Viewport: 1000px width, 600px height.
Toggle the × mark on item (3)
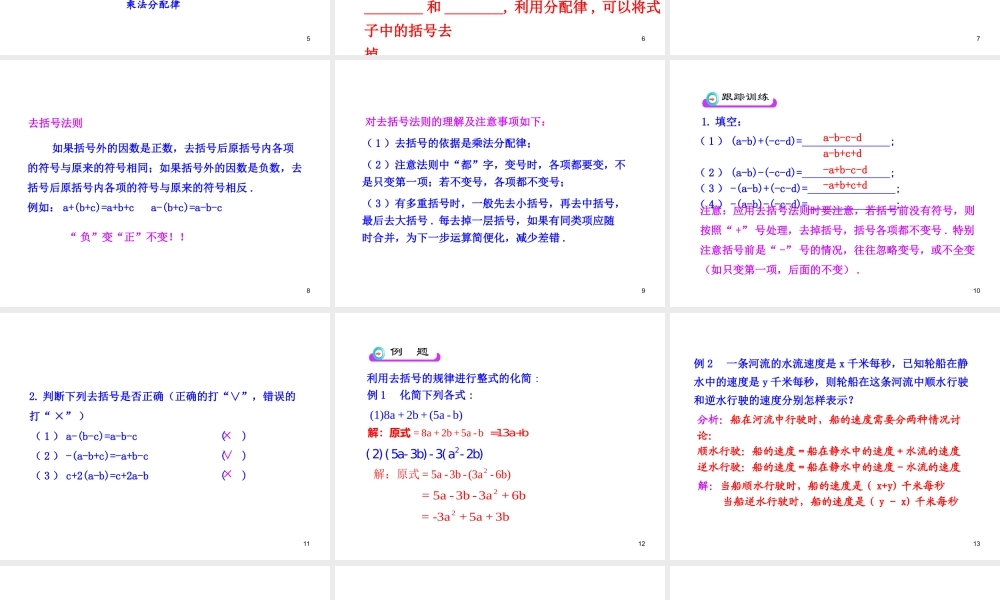point(226,476)
